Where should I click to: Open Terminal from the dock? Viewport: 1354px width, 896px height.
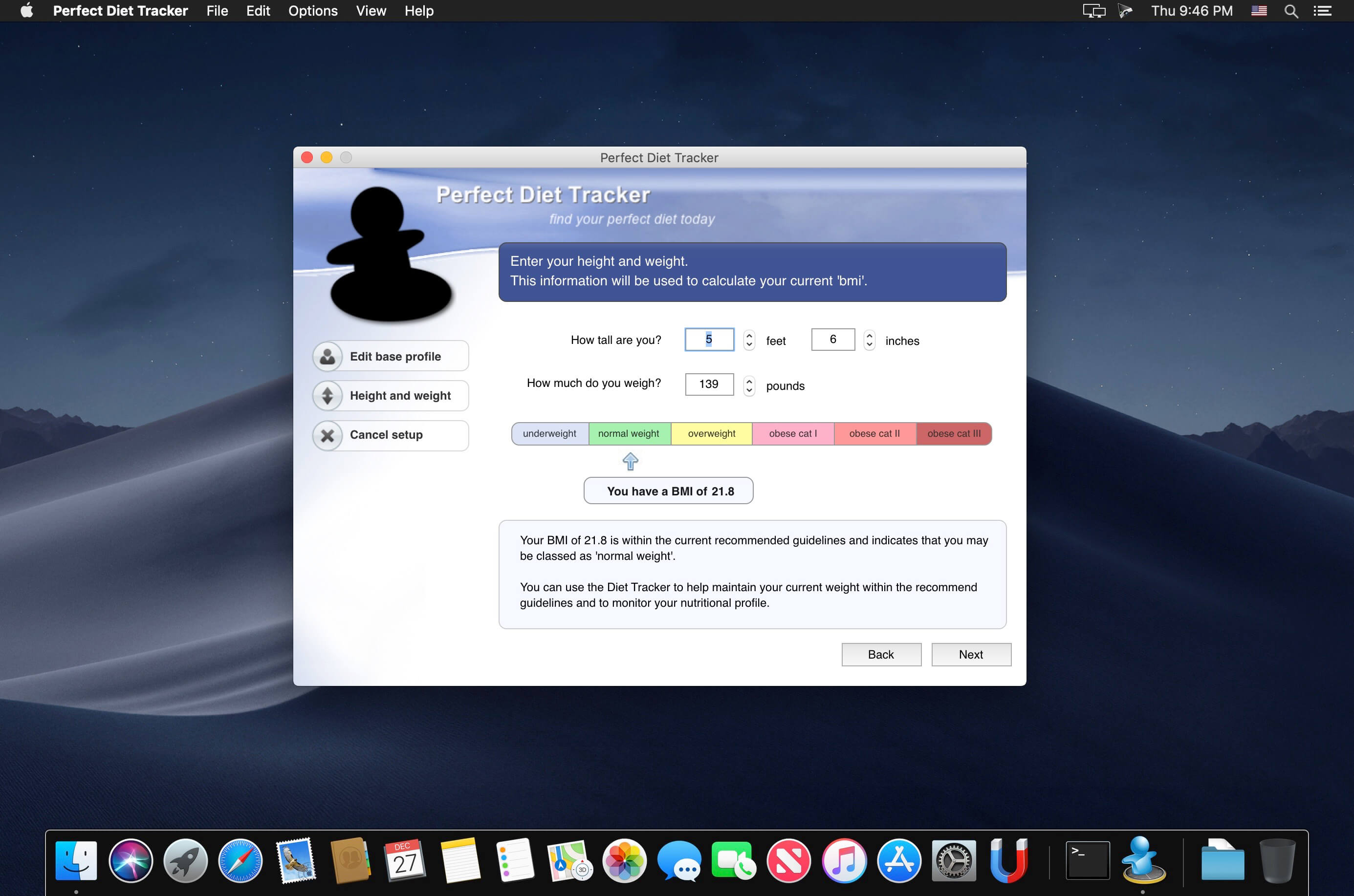click(1088, 860)
